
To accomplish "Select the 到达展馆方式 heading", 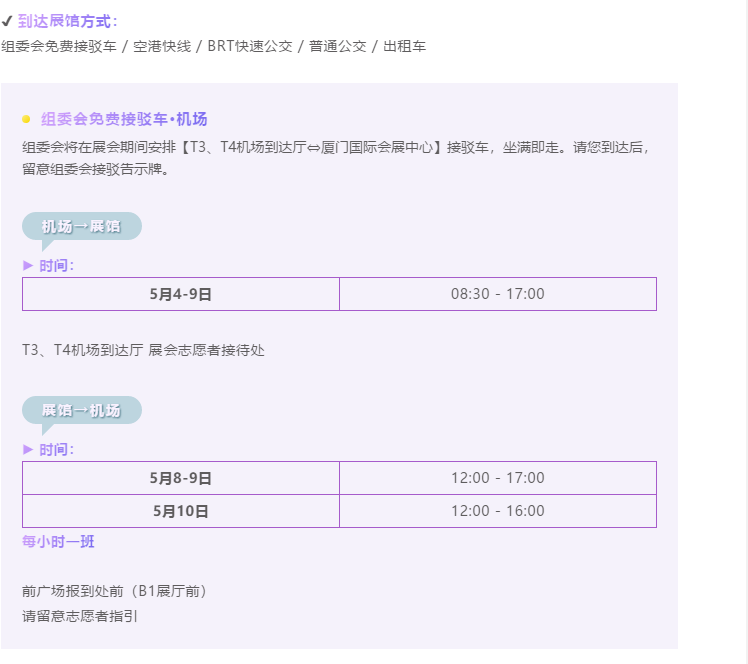I will 67,21.
